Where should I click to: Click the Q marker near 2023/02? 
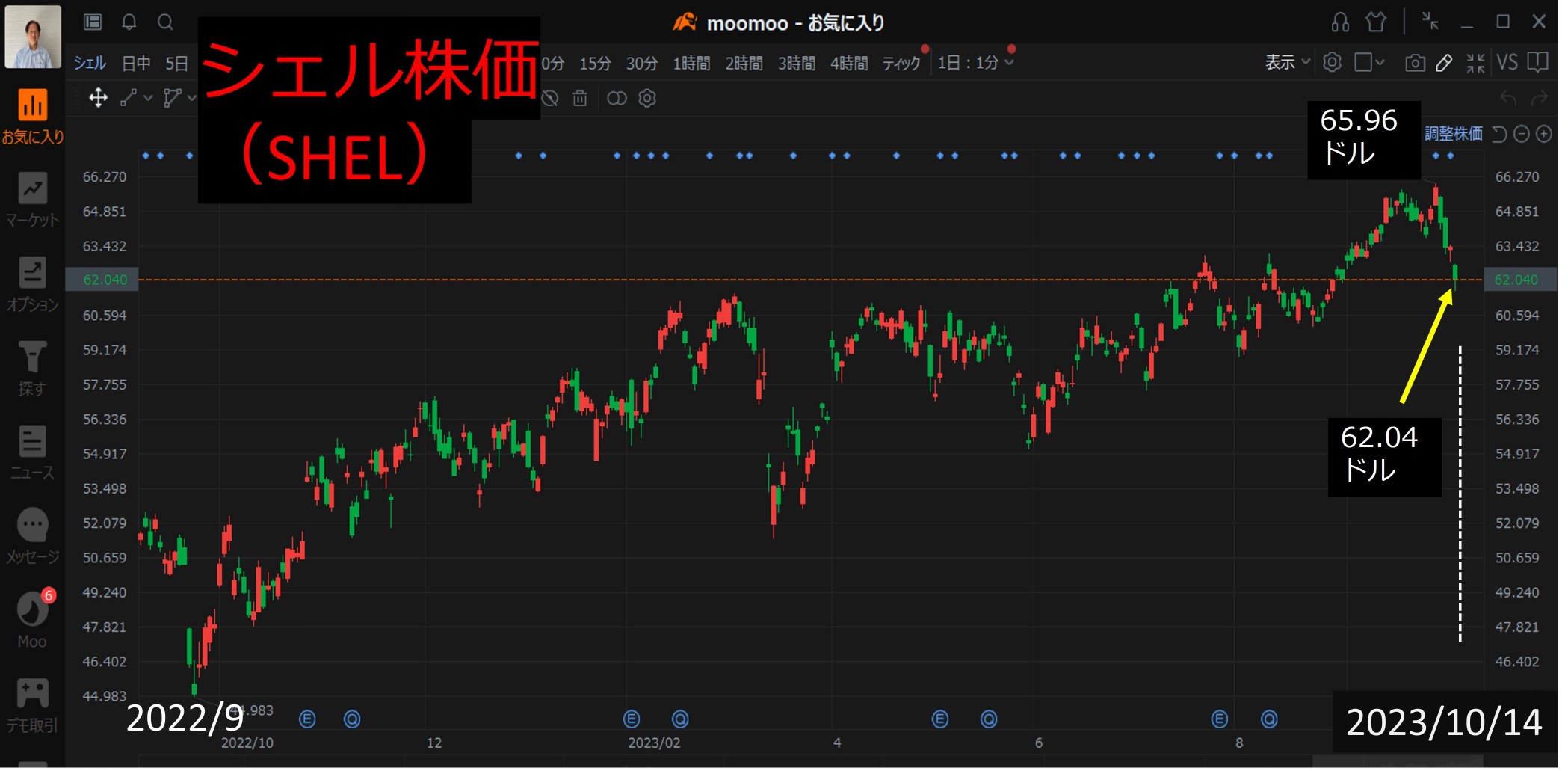click(680, 719)
